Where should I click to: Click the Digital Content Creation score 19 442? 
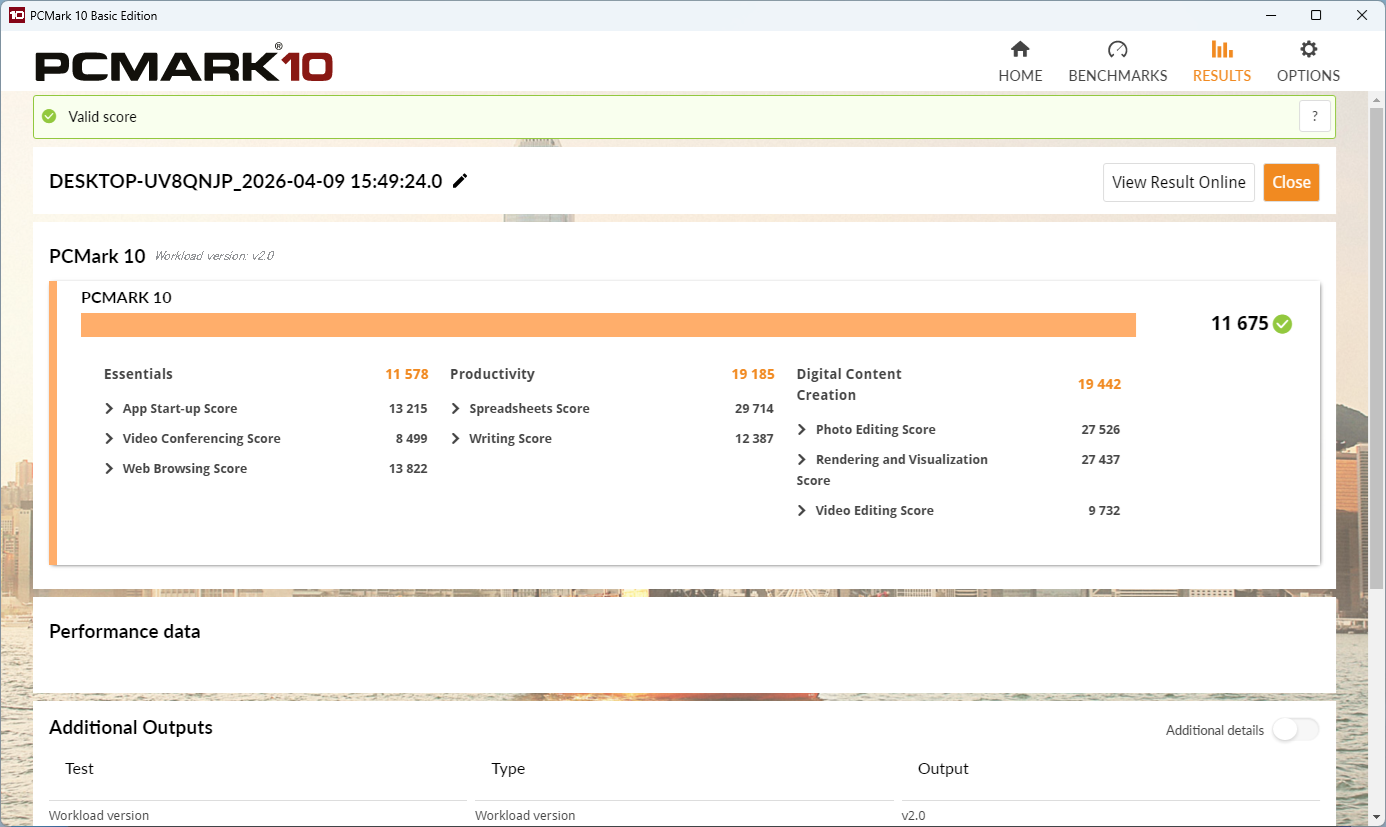(x=1099, y=384)
